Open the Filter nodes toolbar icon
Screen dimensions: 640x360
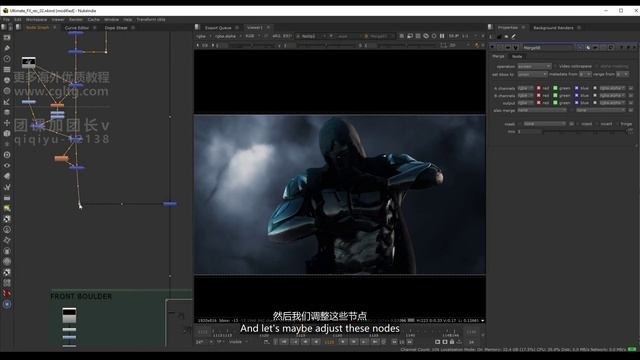coord(7,91)
